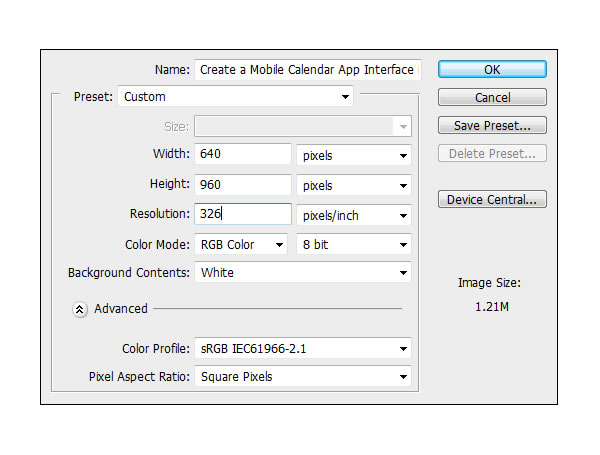Screen dimensions: 600x455
Task: Click the Height input field
Action: (x=243, y=184)
